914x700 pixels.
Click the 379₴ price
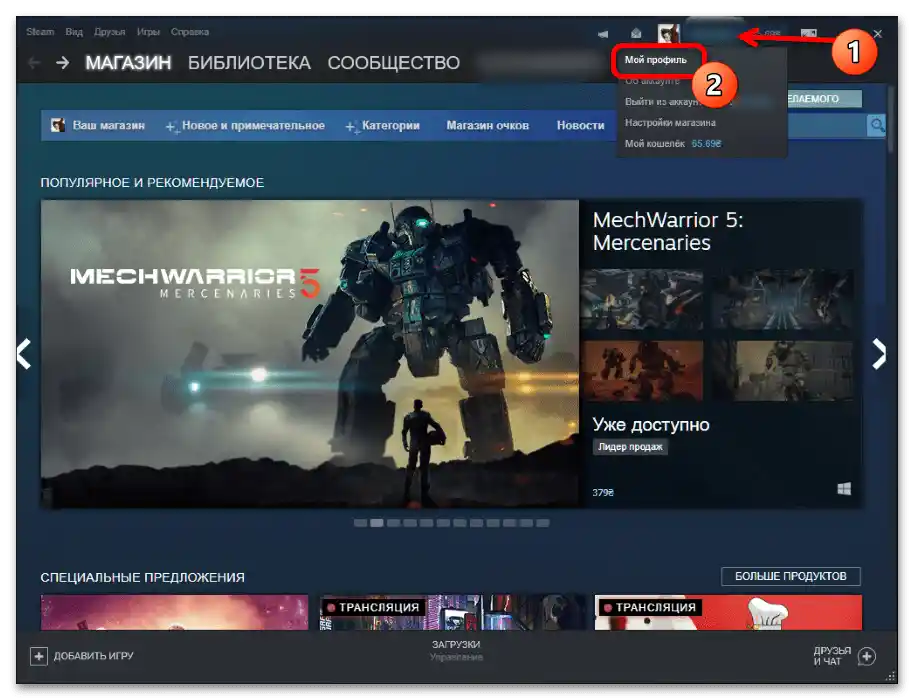(x=603, y=493)
